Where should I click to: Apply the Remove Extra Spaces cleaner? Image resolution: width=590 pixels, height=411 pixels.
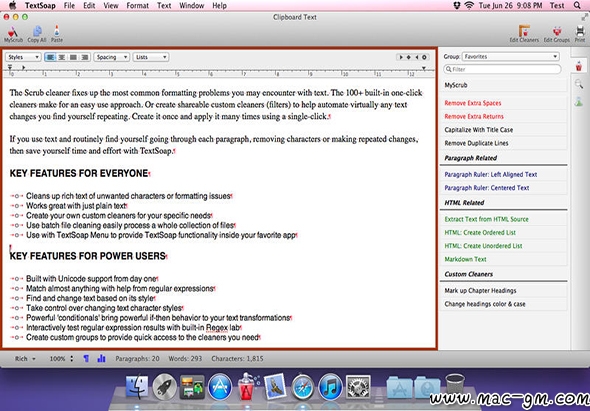tap(503, 103)
